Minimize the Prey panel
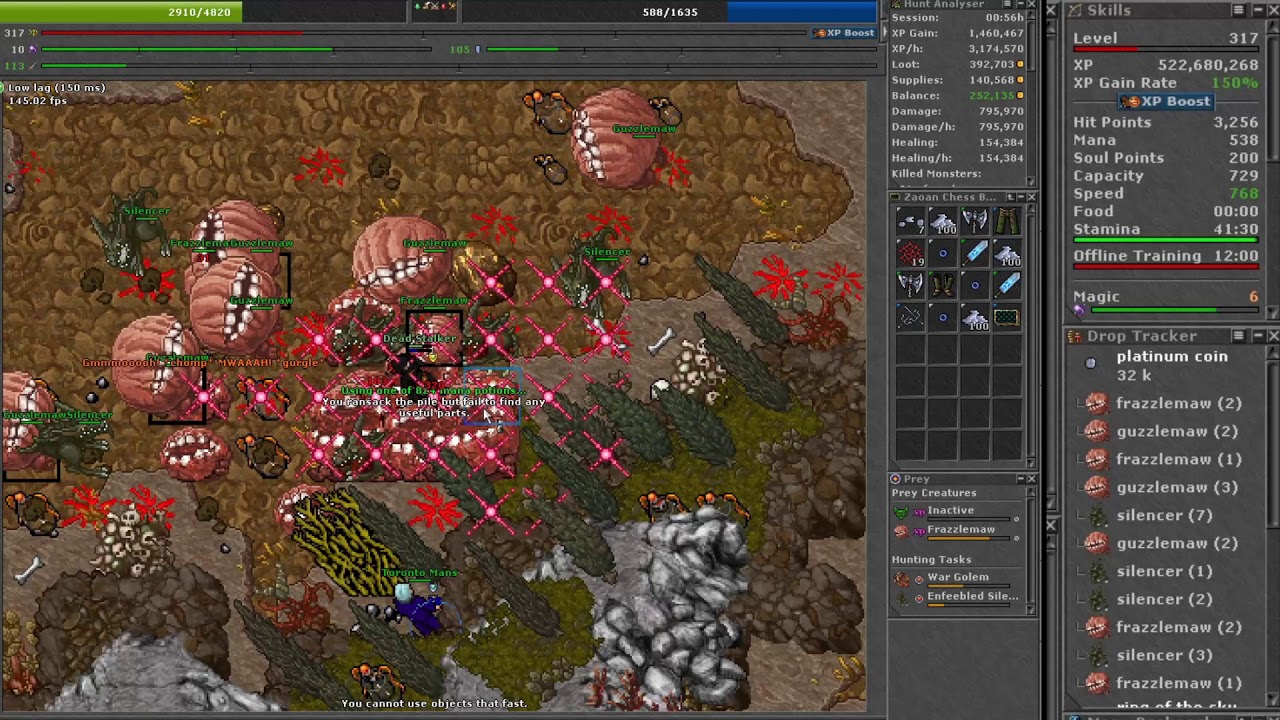This screenshot has height=720, width=1280. point(1021,479)
